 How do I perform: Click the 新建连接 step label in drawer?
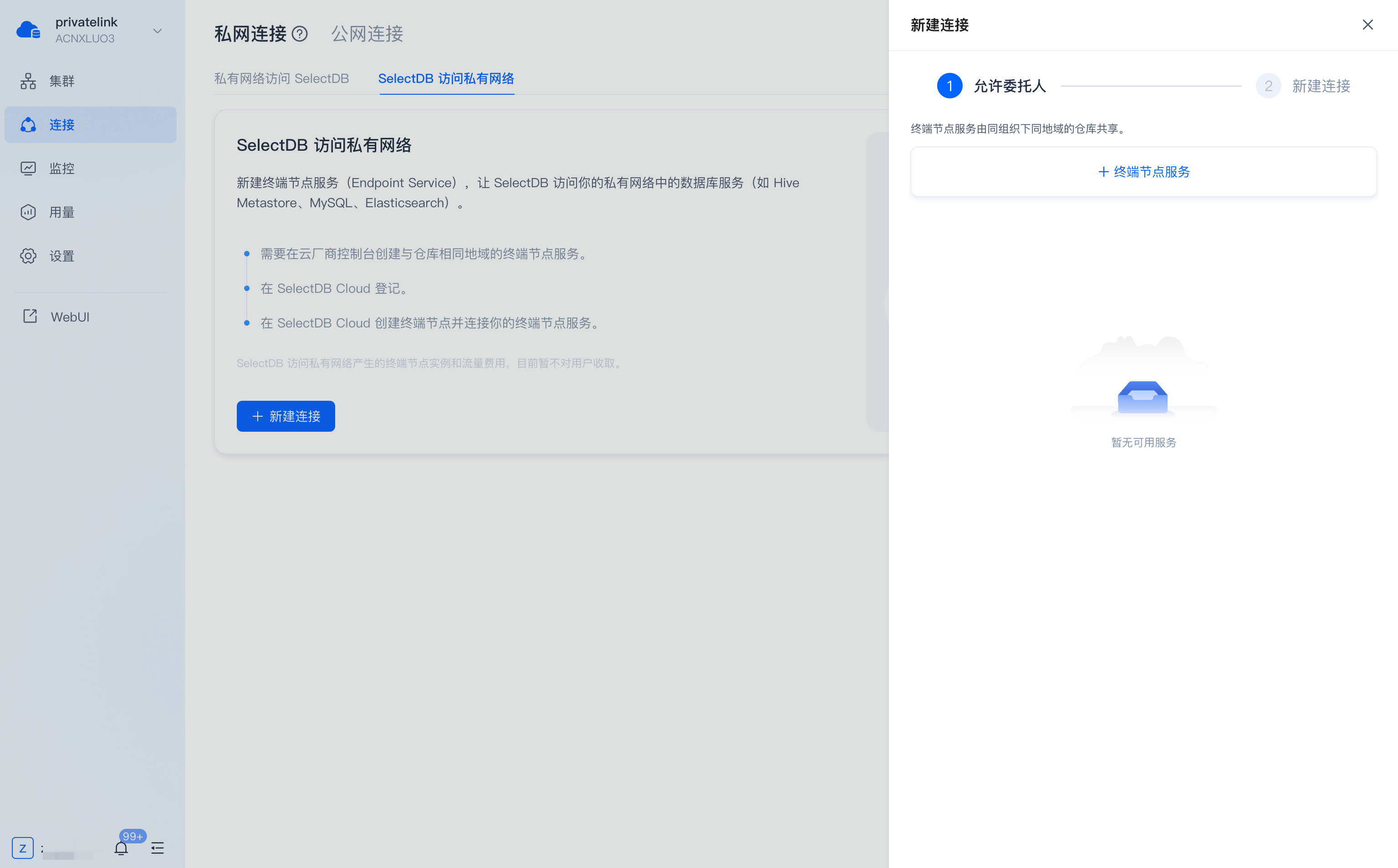click(x=1321, y=86)
